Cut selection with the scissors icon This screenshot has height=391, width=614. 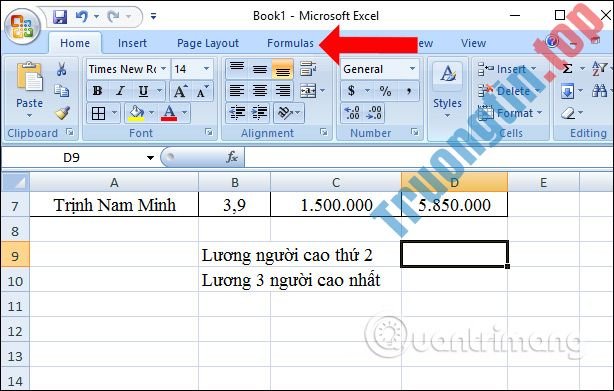click(x=61, y=69)
